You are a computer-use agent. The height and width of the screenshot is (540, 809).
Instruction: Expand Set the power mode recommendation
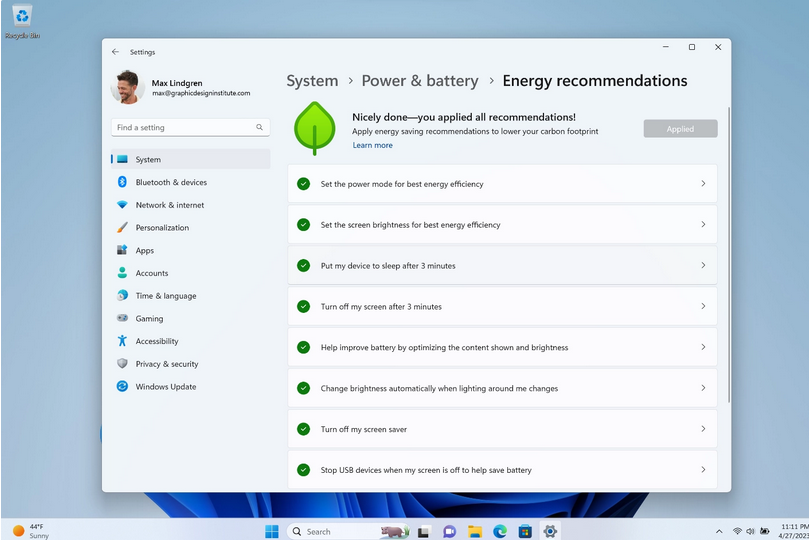[x=502, y=184]
